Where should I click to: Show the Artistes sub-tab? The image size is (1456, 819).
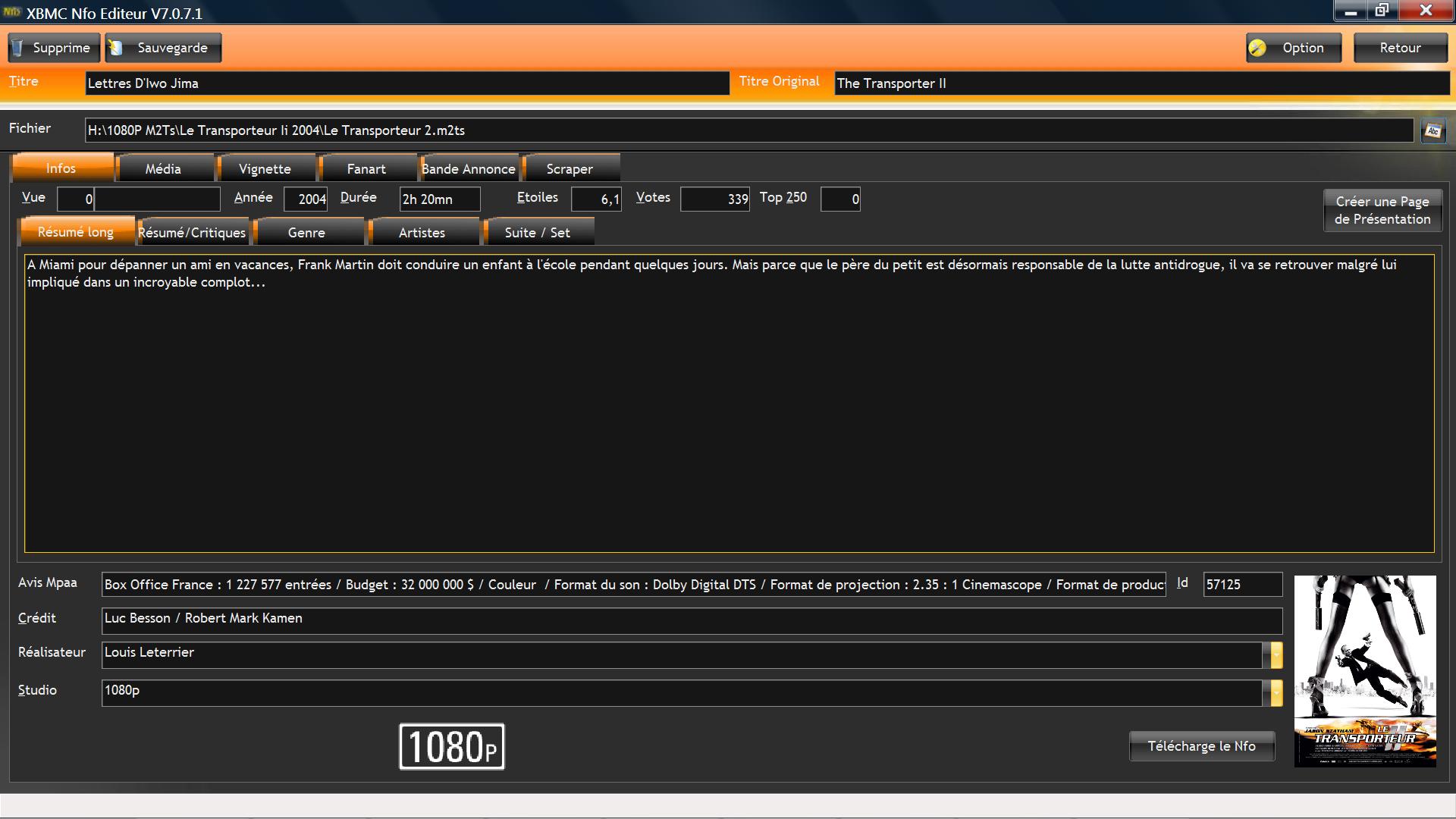click(422, 233)
